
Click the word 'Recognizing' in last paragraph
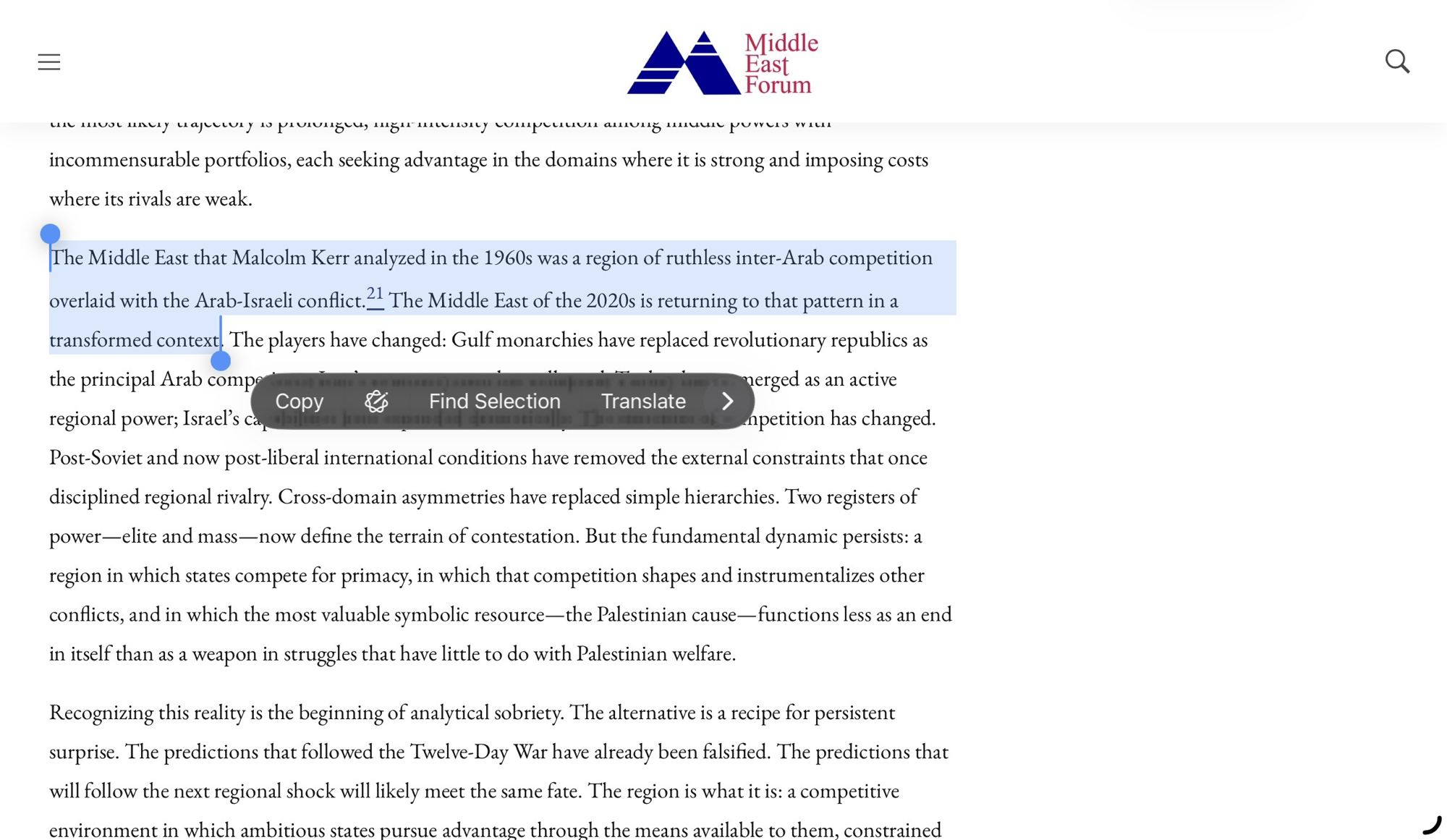pos(101,713)
